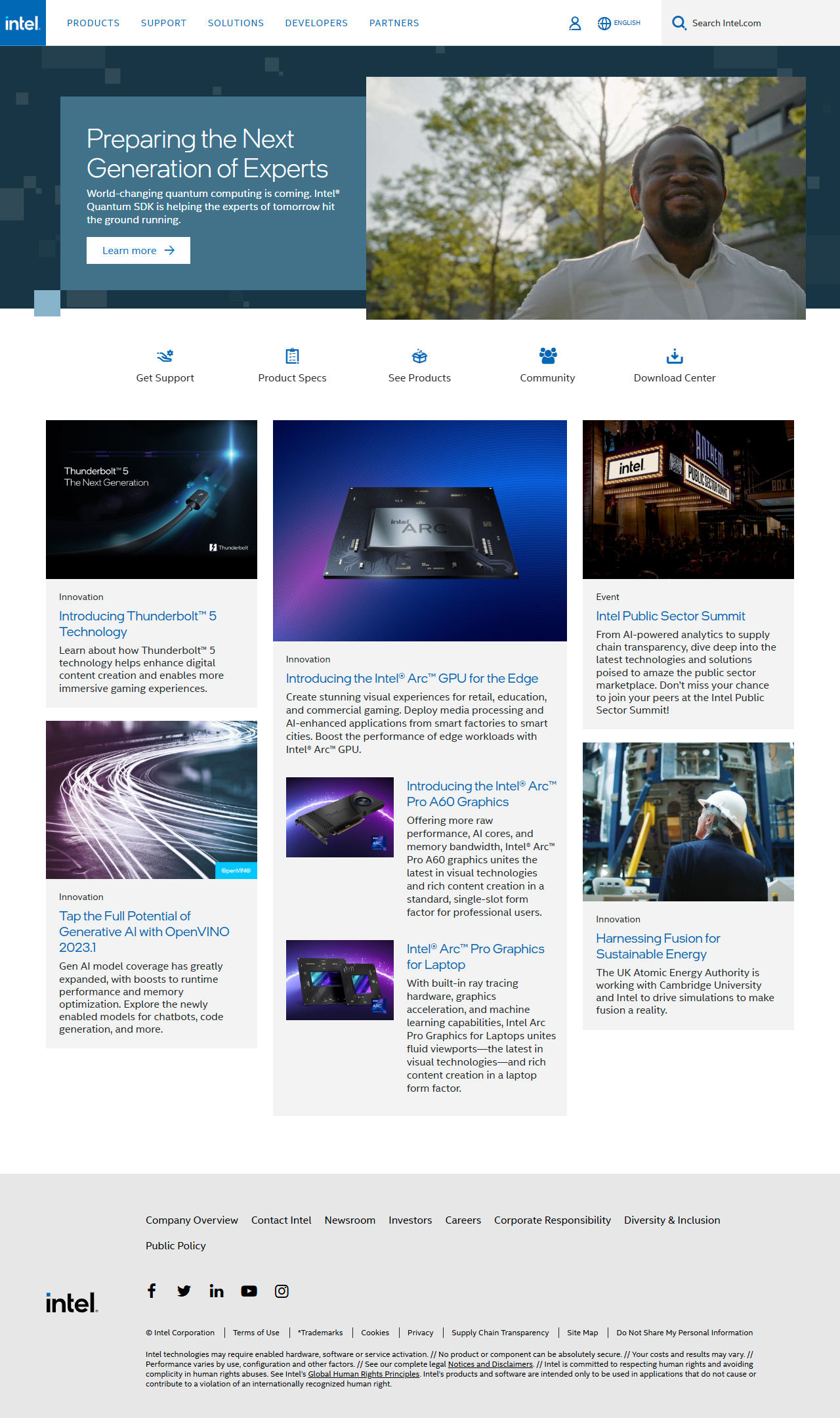The image size is (840, 1418).
Task: Open Intel's LinkedIn icon
Action: pos(217,1291)
